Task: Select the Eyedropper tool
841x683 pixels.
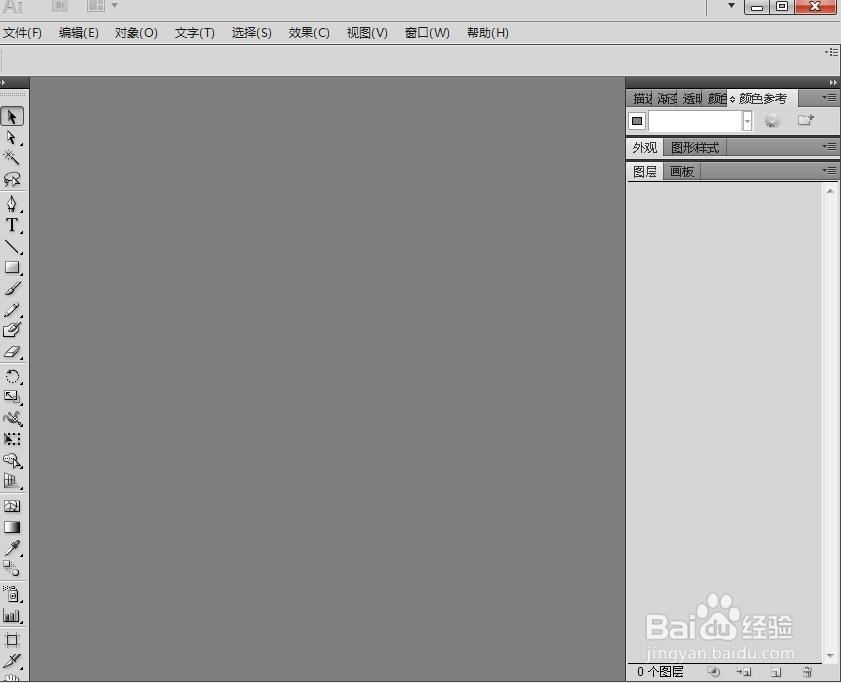Action: click(12, 548)
